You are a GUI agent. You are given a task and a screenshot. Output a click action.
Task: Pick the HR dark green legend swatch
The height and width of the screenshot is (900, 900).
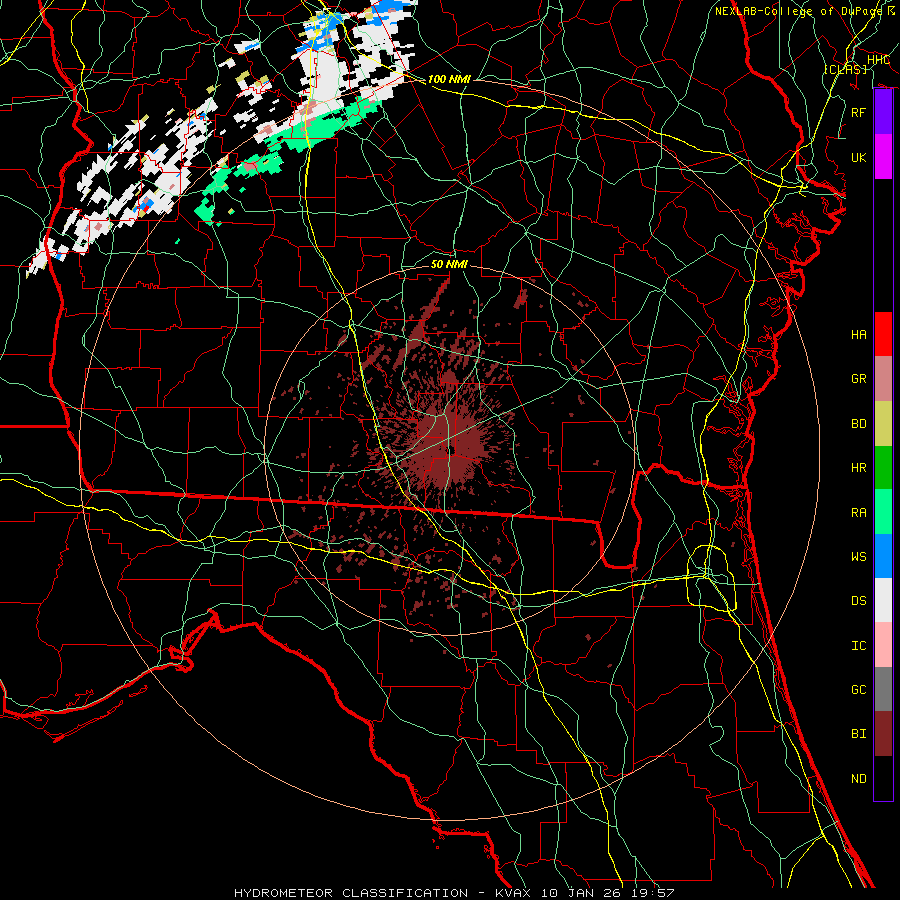coord(883,467)
